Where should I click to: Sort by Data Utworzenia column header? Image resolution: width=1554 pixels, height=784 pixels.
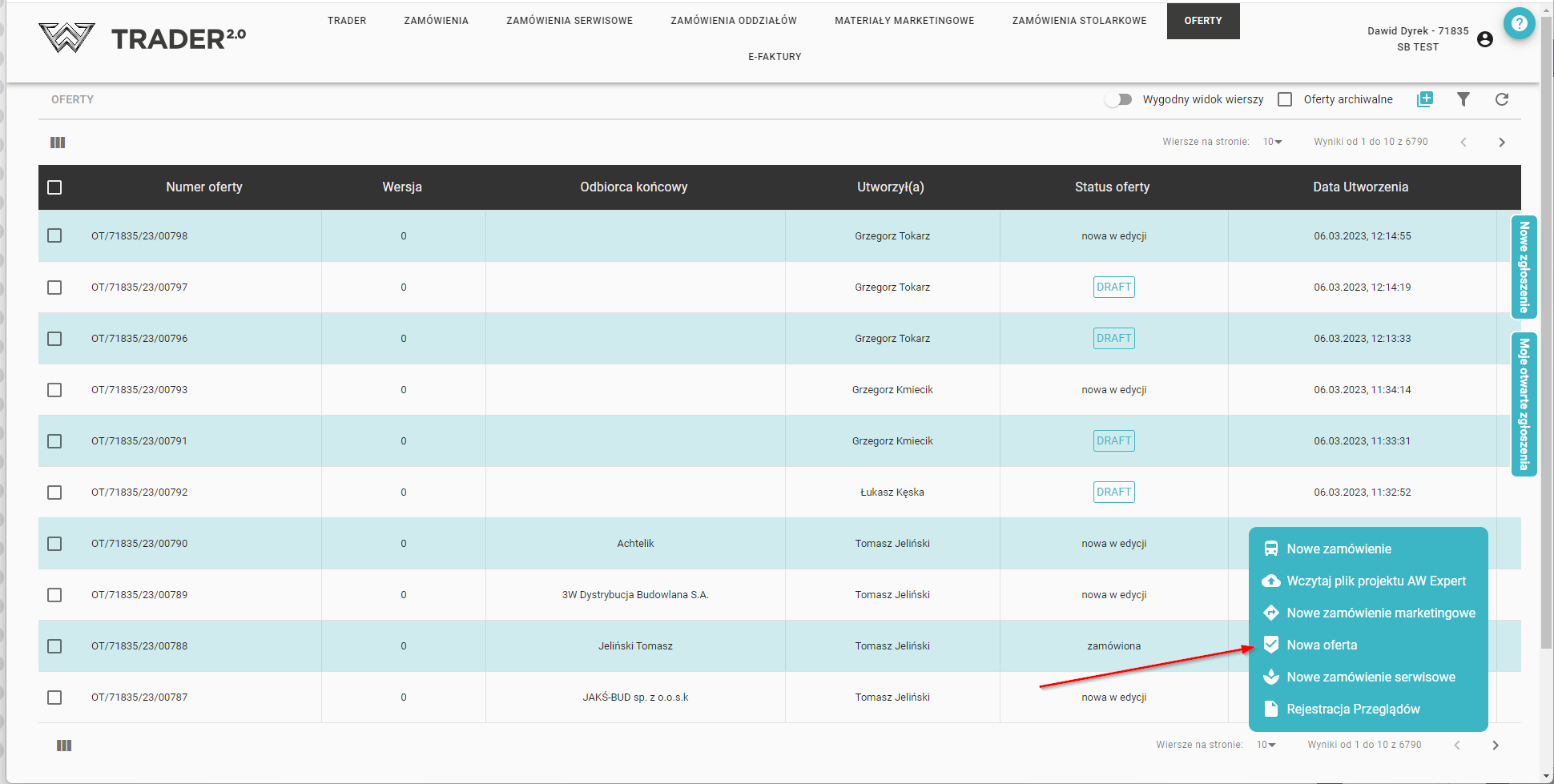[1360, 187]
